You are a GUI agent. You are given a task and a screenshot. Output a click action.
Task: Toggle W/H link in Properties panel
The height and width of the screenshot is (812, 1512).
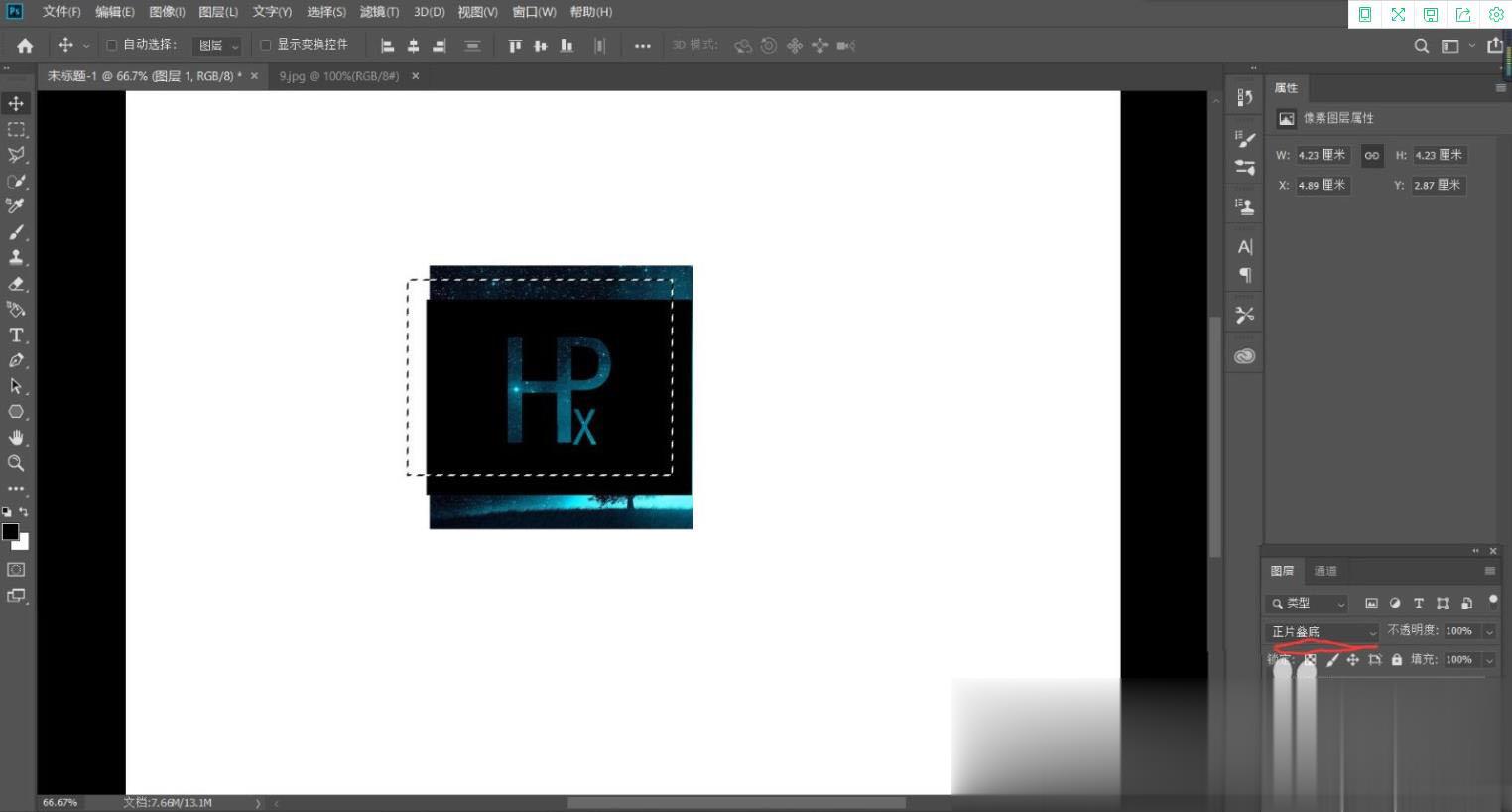pos(1372,155)
